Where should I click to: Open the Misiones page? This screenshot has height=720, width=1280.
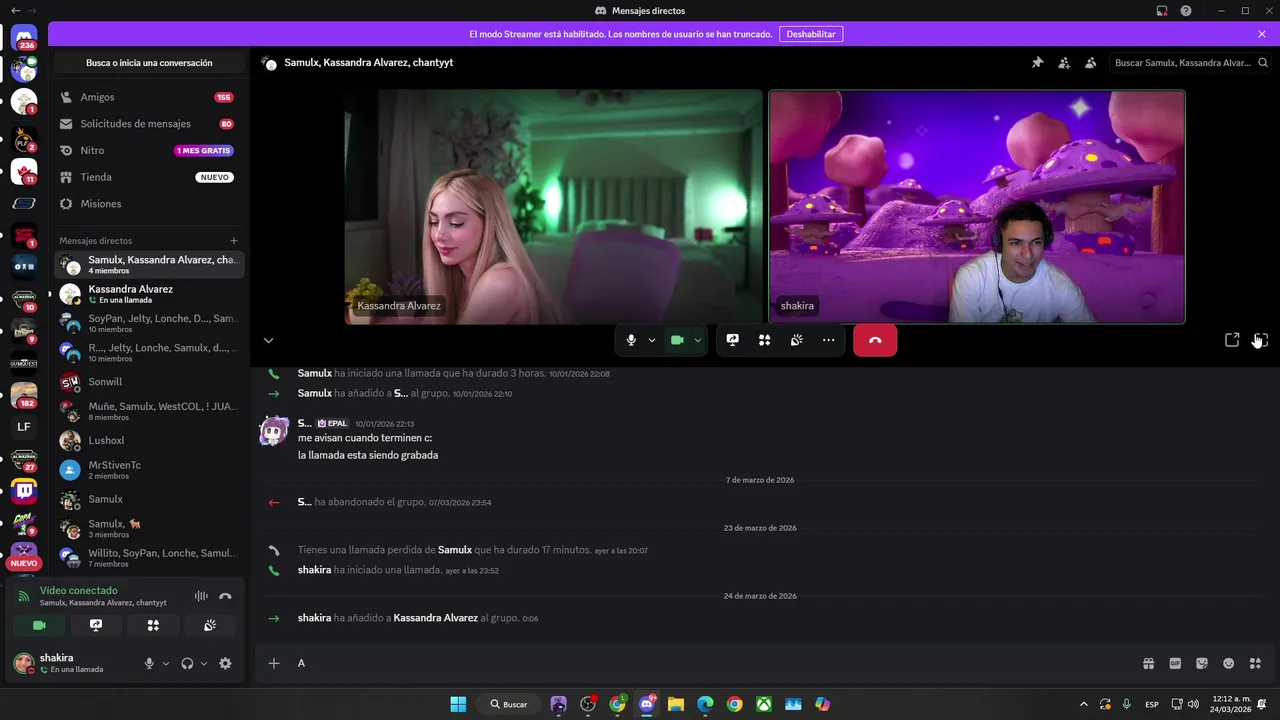tap(147, 204)
